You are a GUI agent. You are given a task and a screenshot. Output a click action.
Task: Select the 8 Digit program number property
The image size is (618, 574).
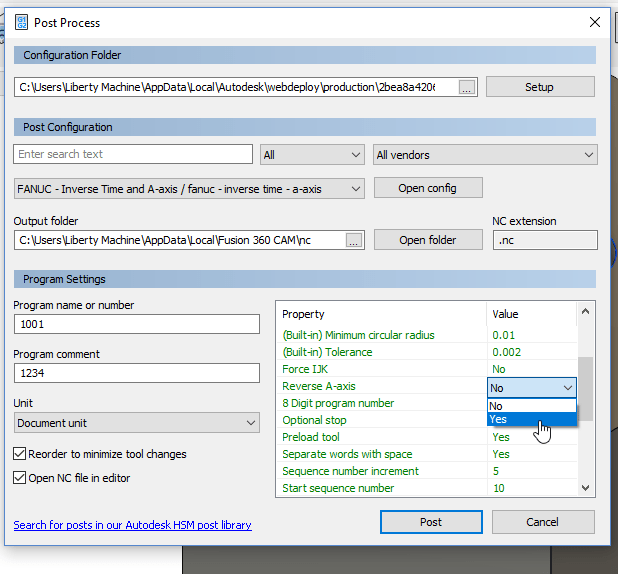click(338, 403)
